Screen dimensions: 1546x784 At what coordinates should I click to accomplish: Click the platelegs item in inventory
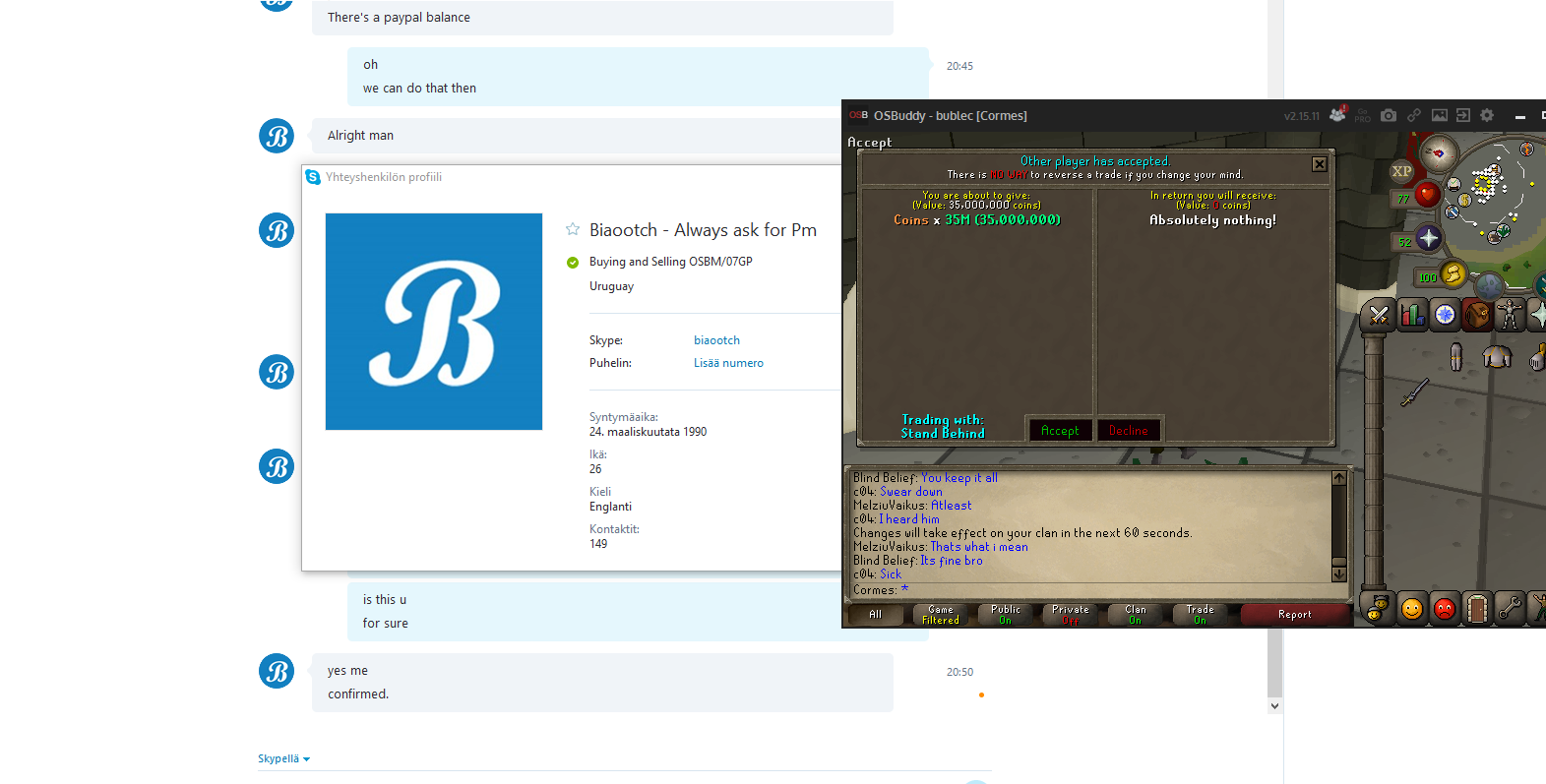click(x=1456, y=356)
